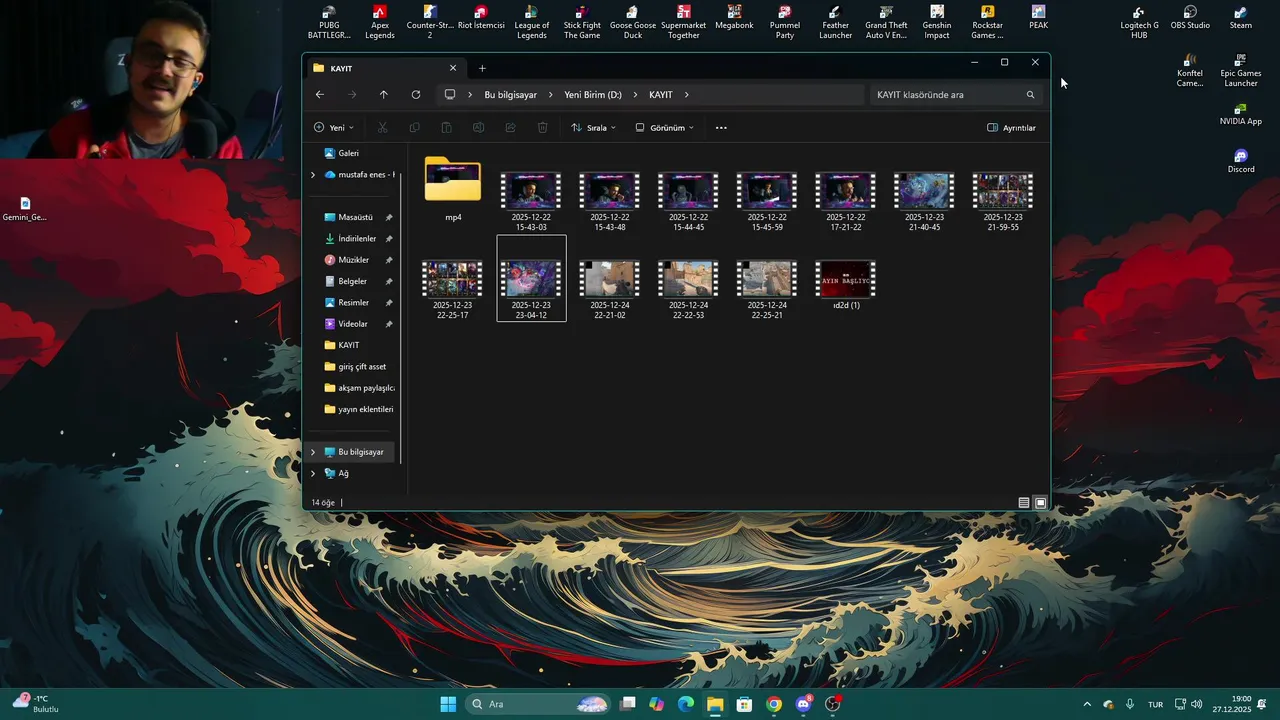Open the Sırala (Sort) dropdown
This screenshot has height=720, width=1280.
click(593, 128)
